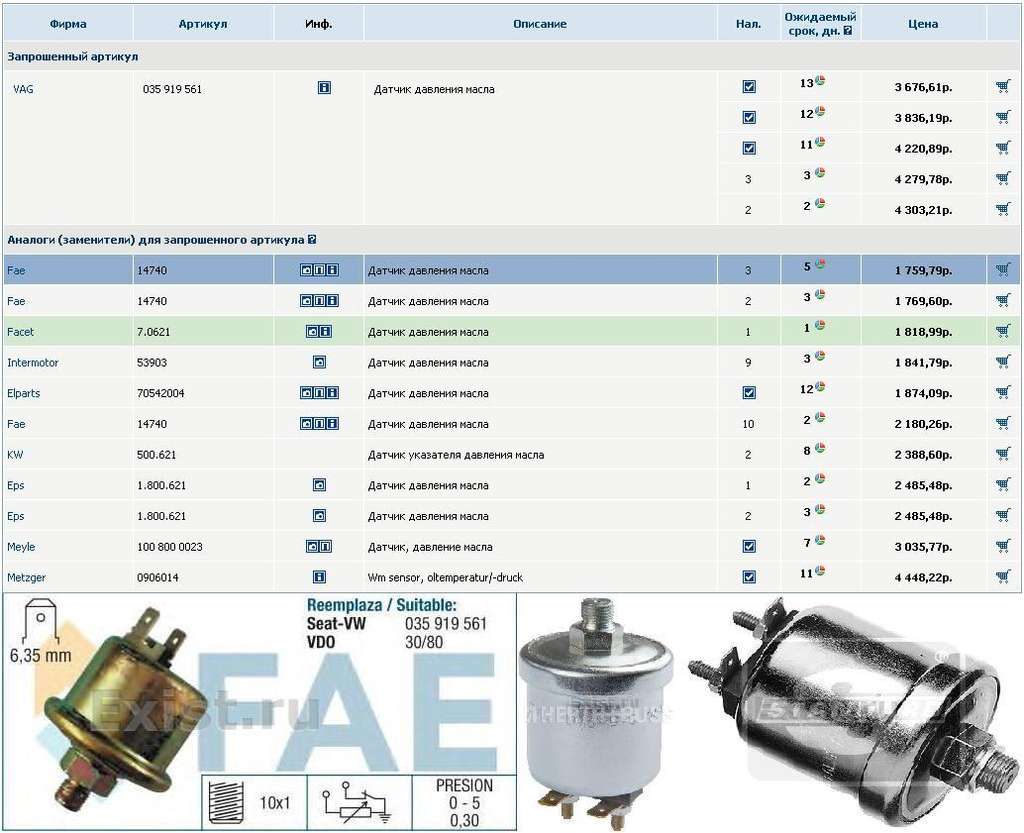Screen dimensions: 1024x833
Task: Add Fae 1 759,79р. item to cart
Action: (x=1003, y=269)
